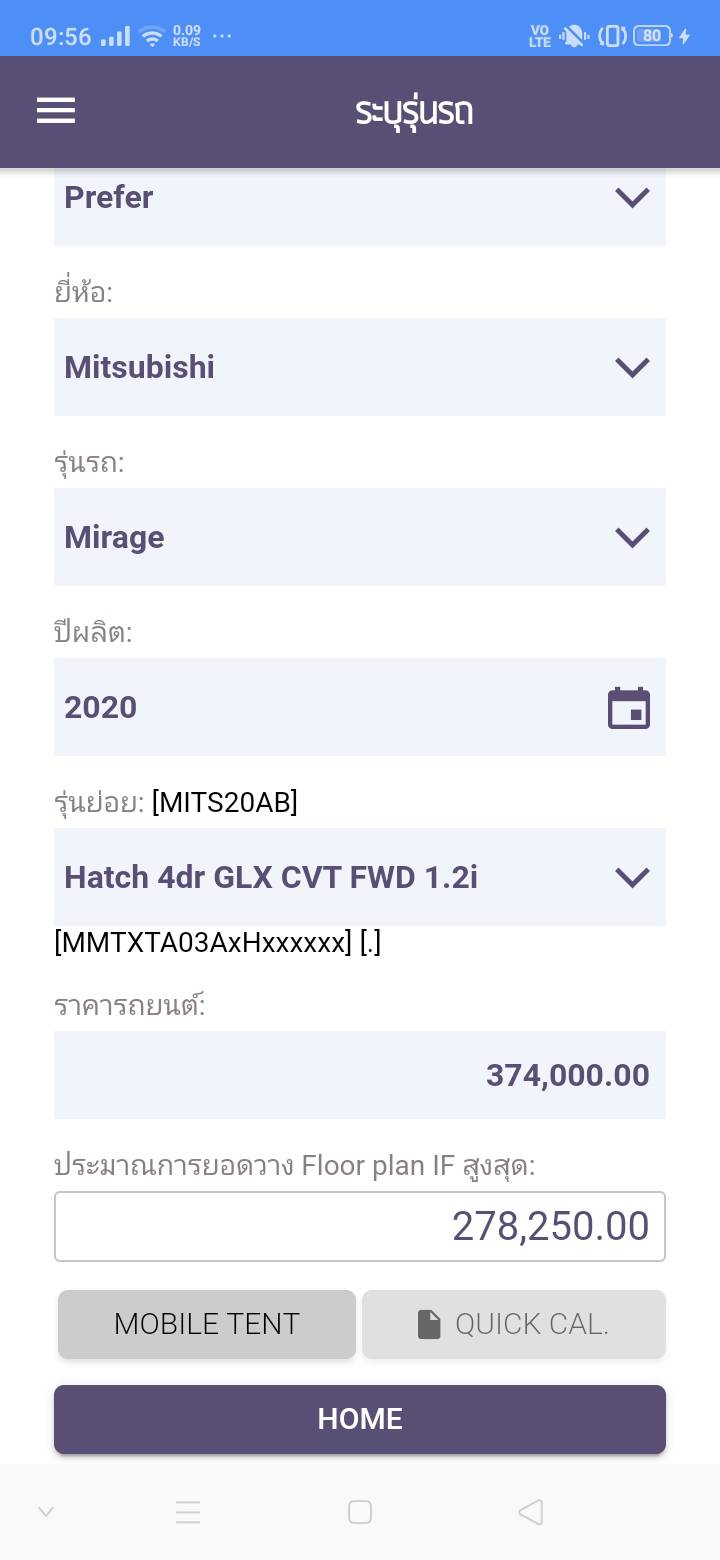Viewport: 720px width, 1560px height.
Task: Tap the Wi-Fi icon in status bar
Action: pos(152,38)
